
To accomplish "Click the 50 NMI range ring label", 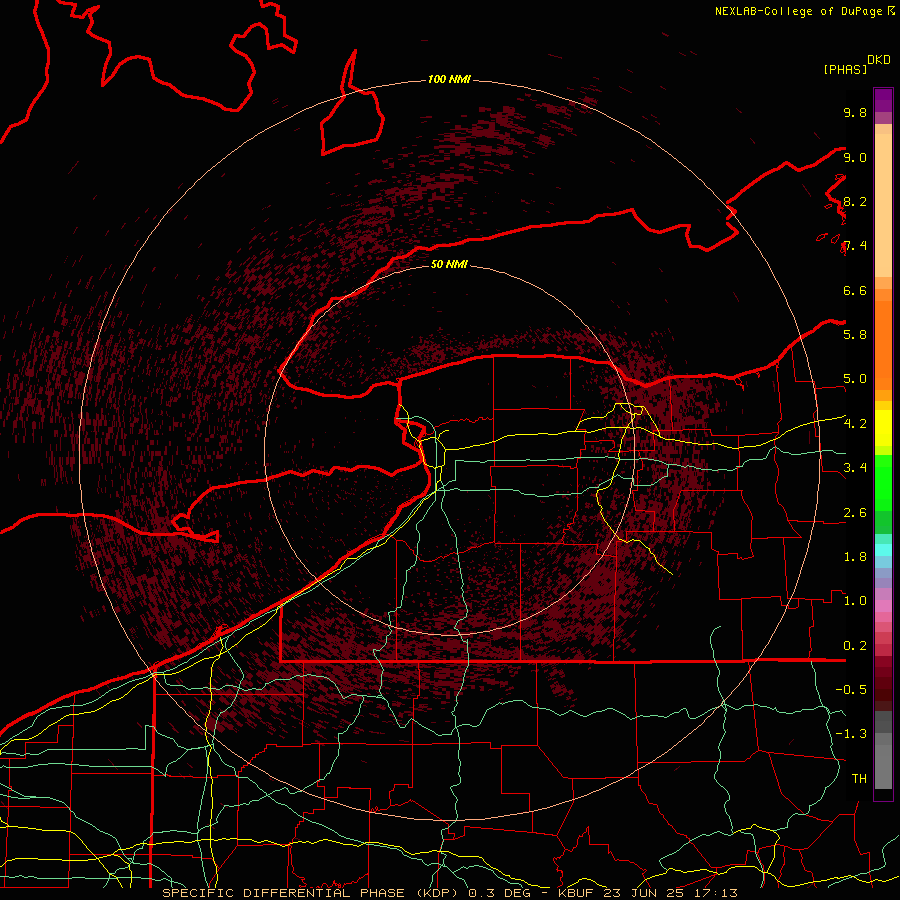I will (449, 264).
